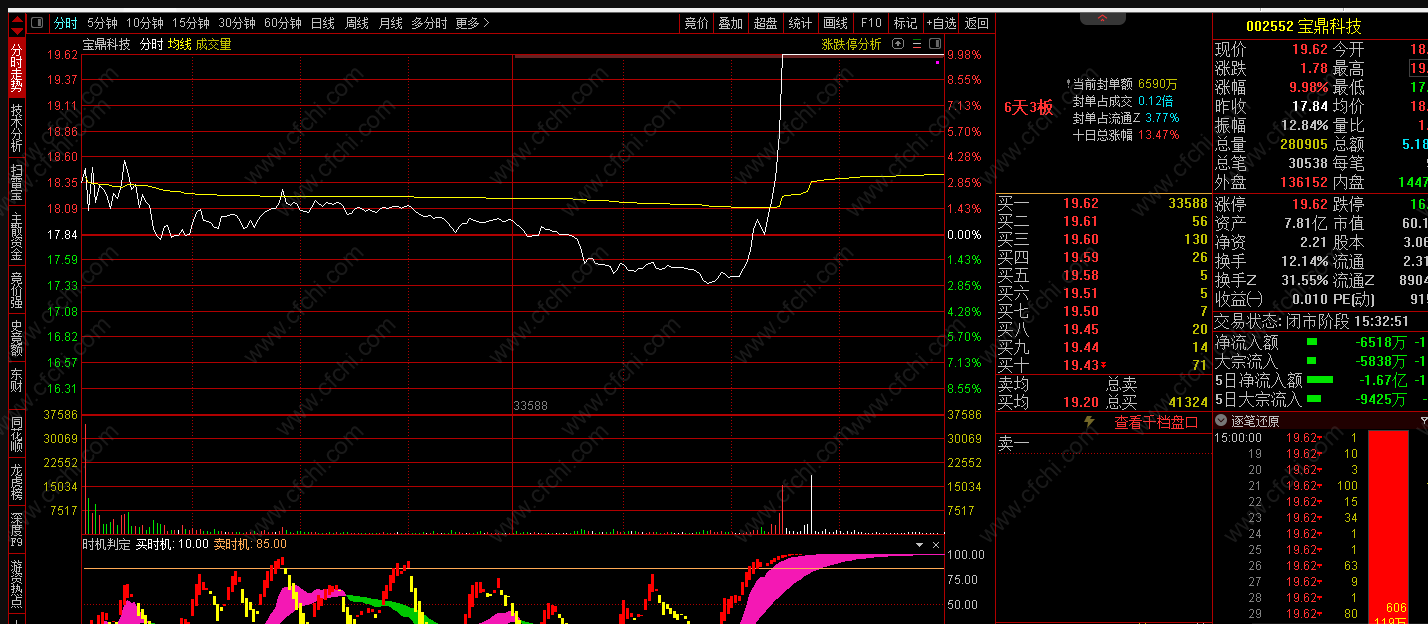Open the 同花顺 sidebar tab
Viewport: 1428px width, 624px height.
pos(16,435)
